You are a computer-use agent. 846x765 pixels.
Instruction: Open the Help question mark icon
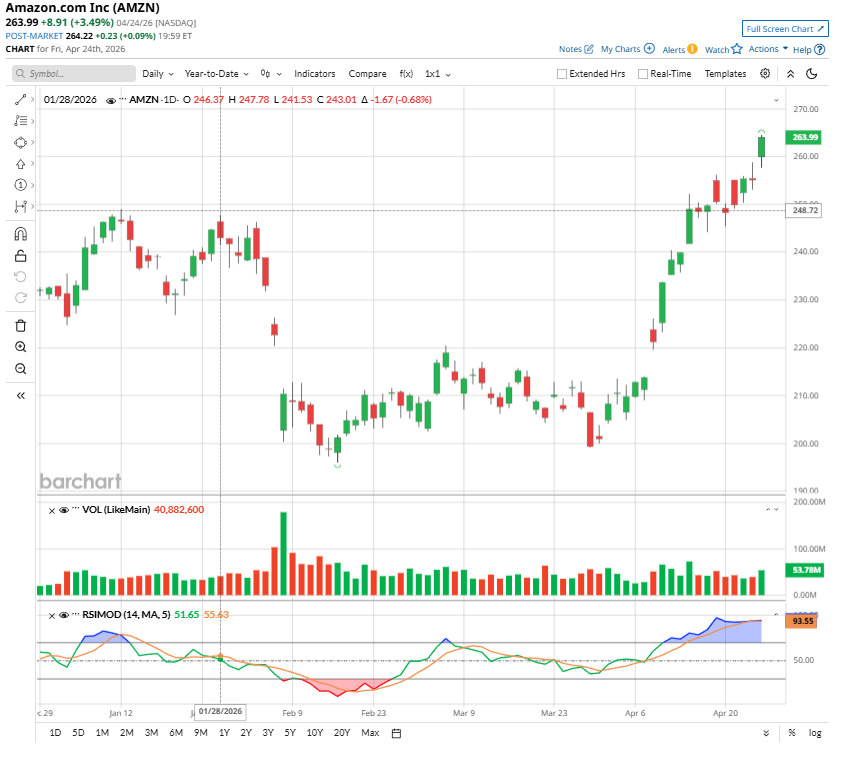point(820,50)
